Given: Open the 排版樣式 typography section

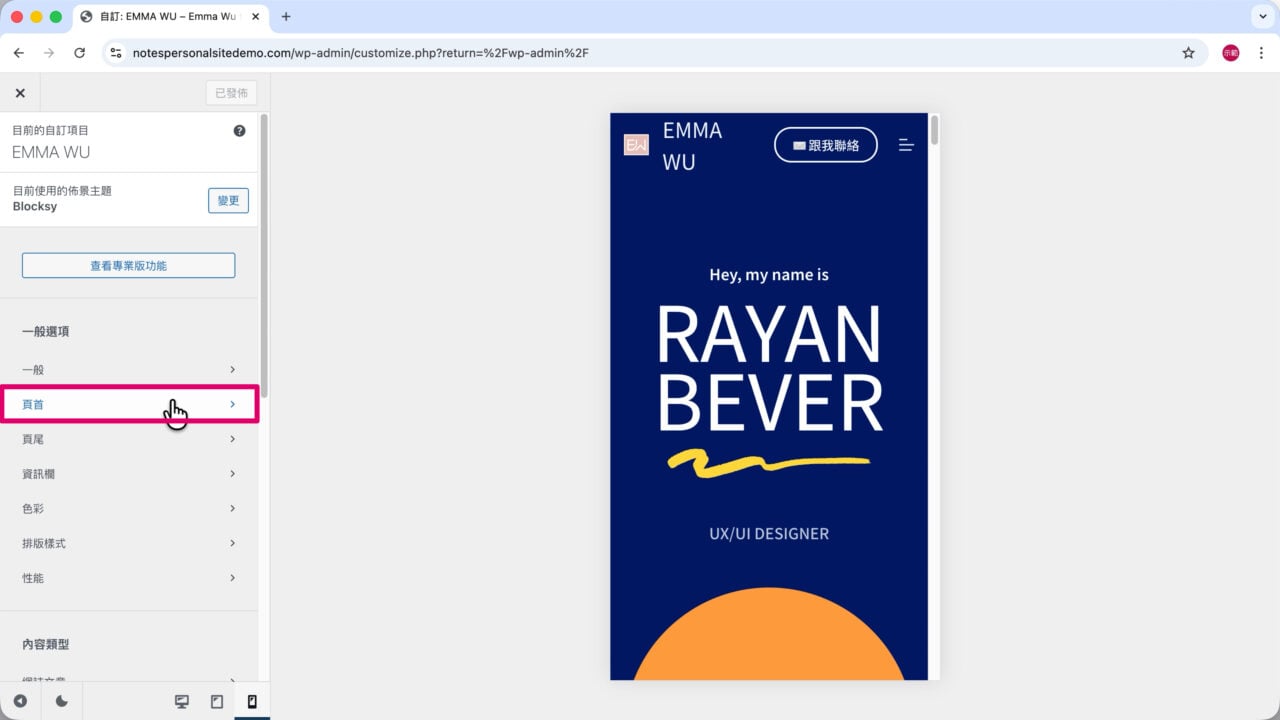Looking at the screenshot, I should pos(129,543).
